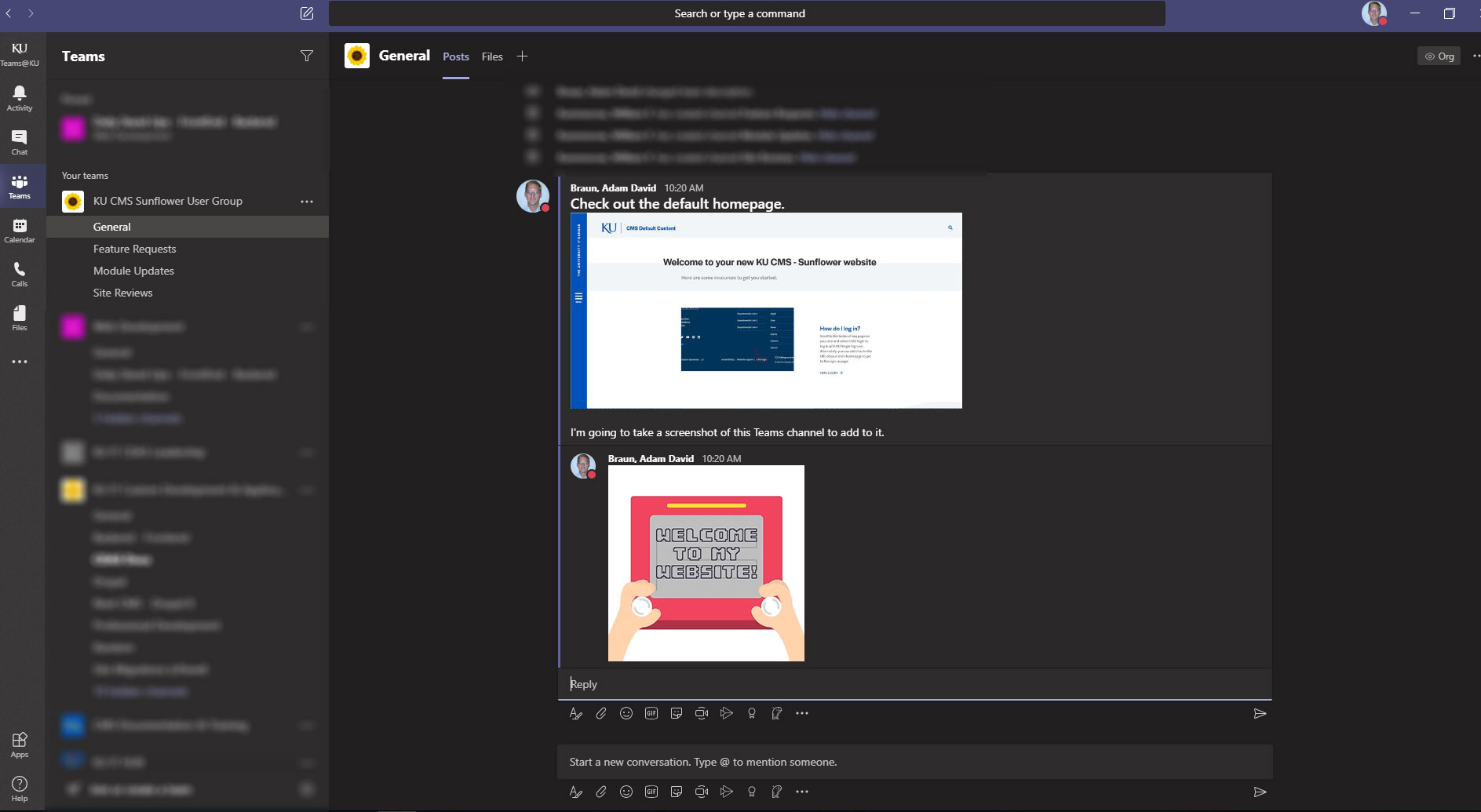Open more options for KU CMS Sunflower User Group
1481x812 pixels.
[307, 202]
